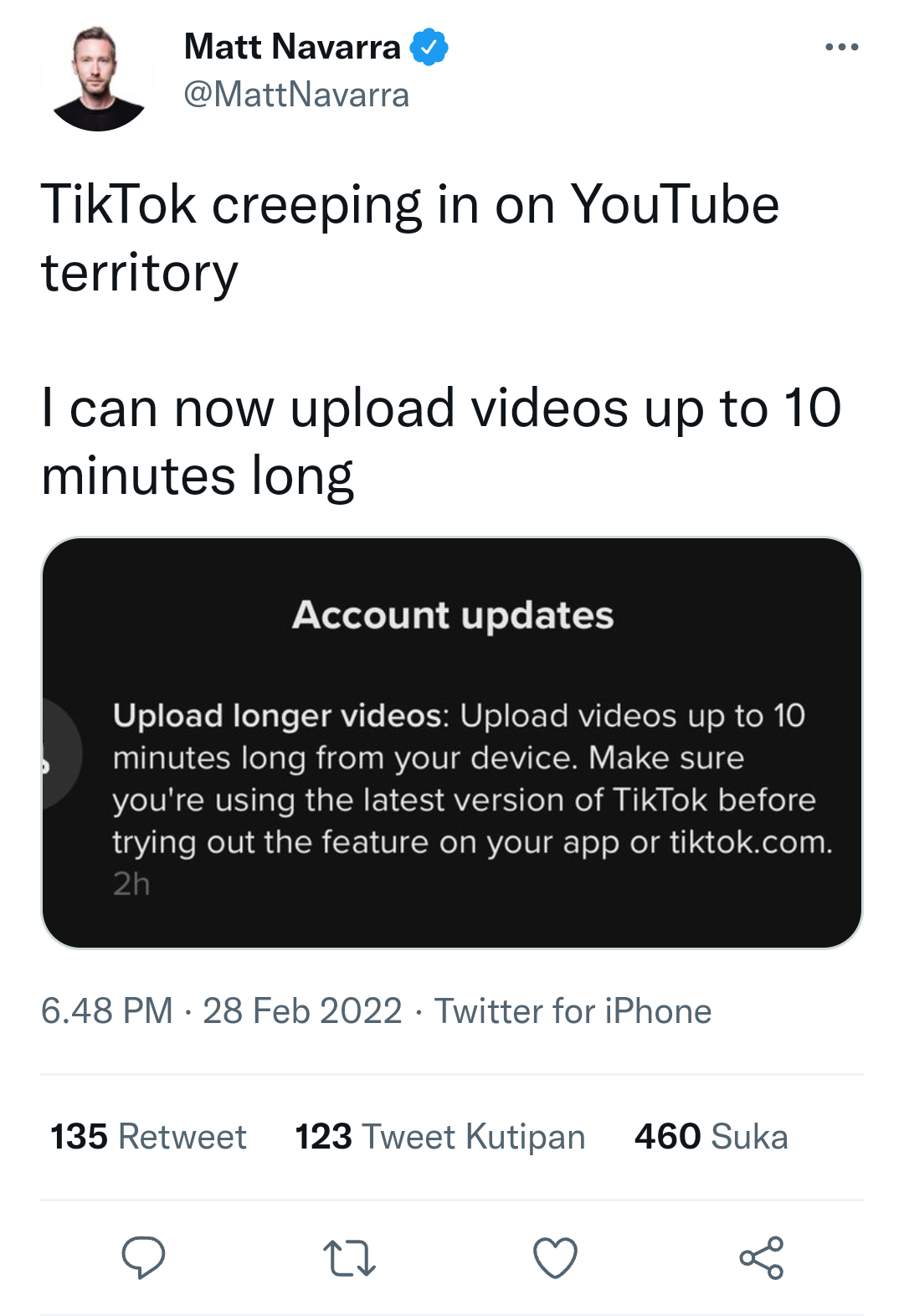Open the three-dot more menu
Screen dimensions: 904x1316
pyautogui.click(x=841, y=47)
